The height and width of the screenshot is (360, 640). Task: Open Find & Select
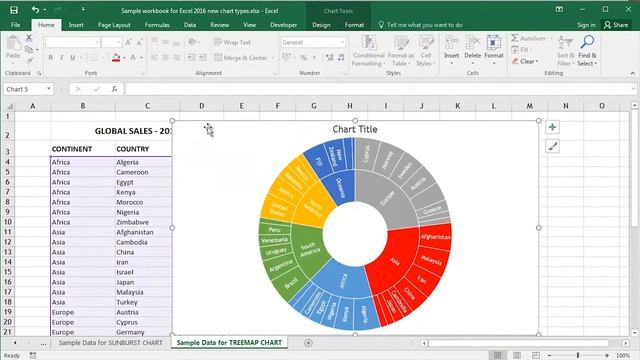(587, 51)
